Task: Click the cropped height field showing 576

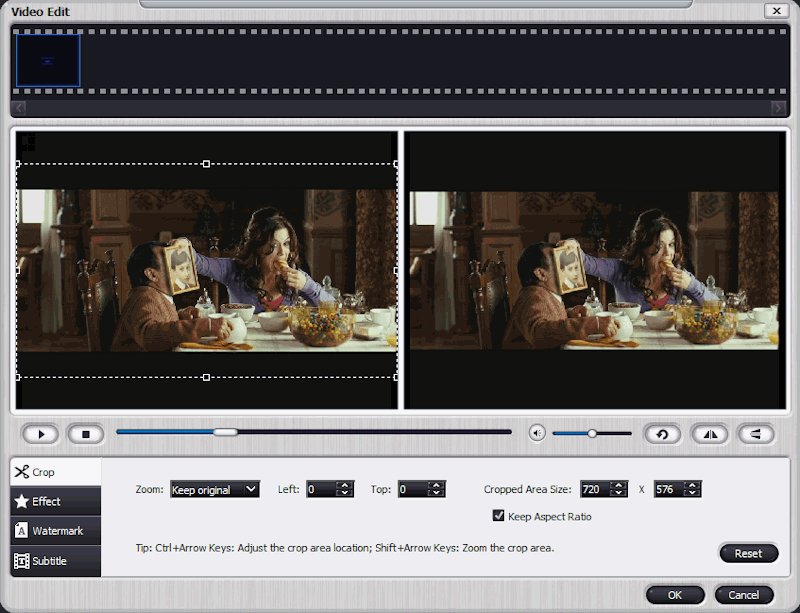Action: click(669, 489)
